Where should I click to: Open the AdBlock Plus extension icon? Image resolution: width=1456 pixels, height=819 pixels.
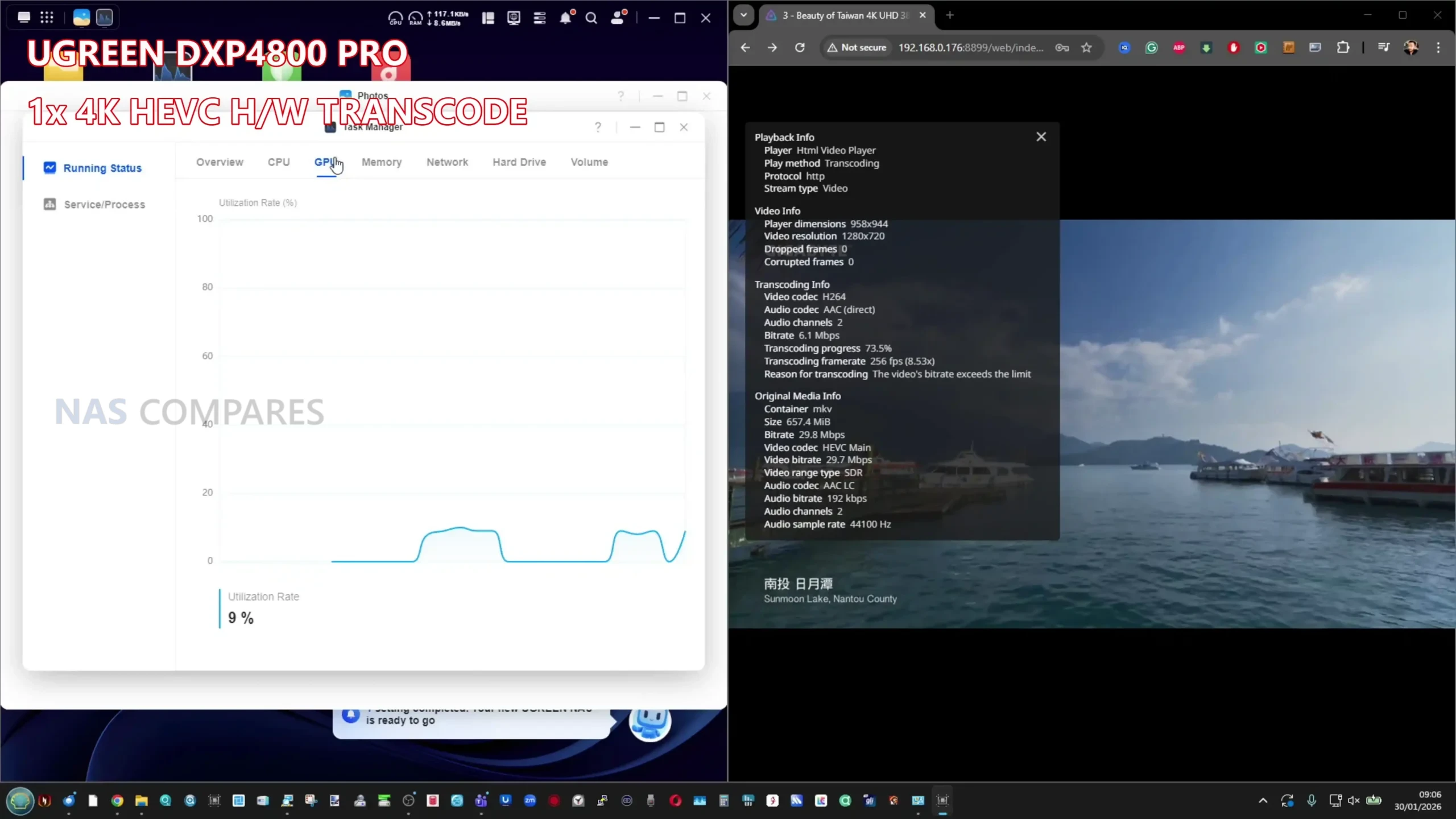1179,48
